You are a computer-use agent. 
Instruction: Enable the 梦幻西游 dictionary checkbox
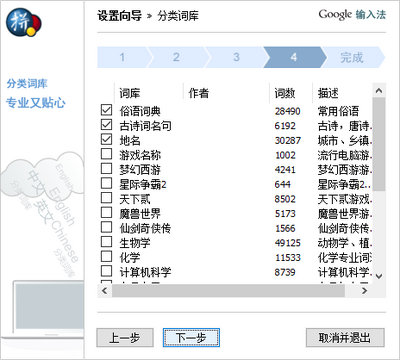tap(106, 168)
